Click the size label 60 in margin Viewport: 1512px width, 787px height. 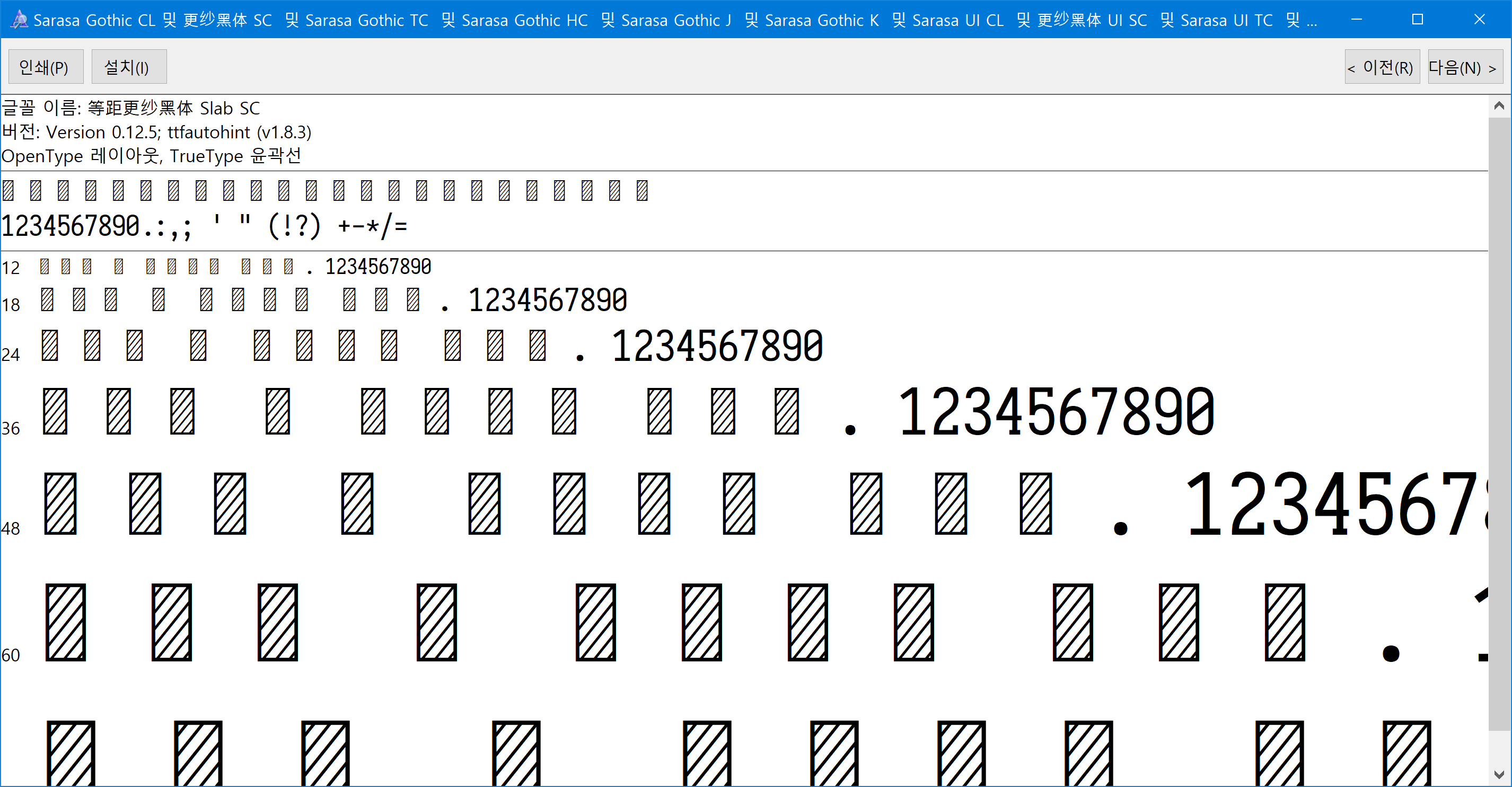(11, 656)
